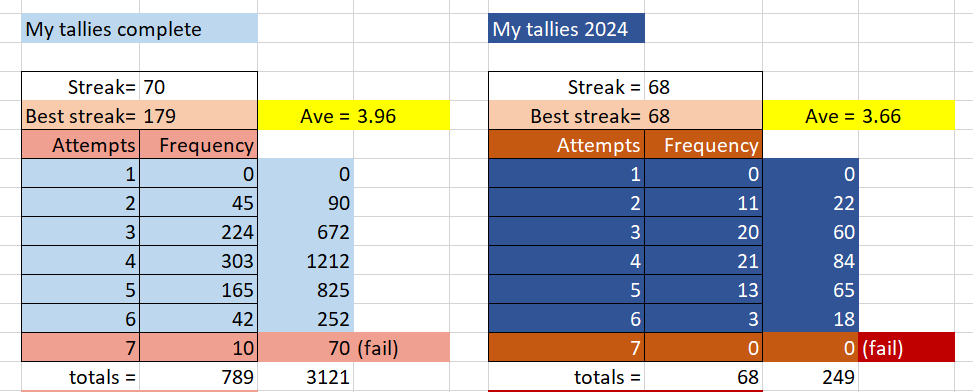Screen dimensions: 973x392
Task: Select the cell with value 249
Action: pyautogui.click(x=811, y=377)
